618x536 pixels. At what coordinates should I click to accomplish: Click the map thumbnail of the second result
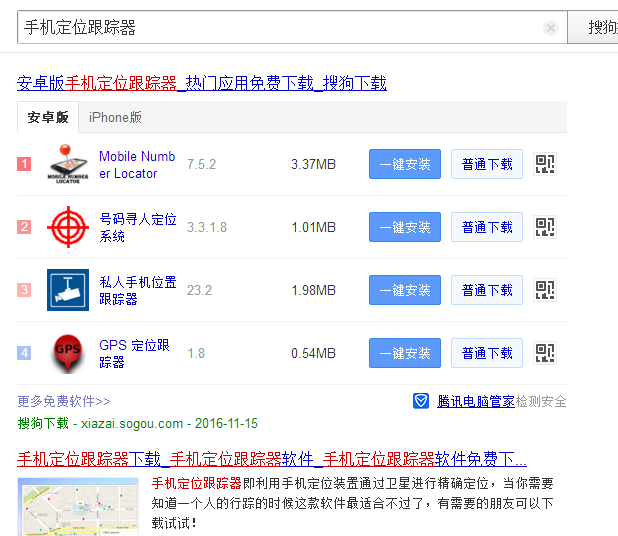coord(78,507)
